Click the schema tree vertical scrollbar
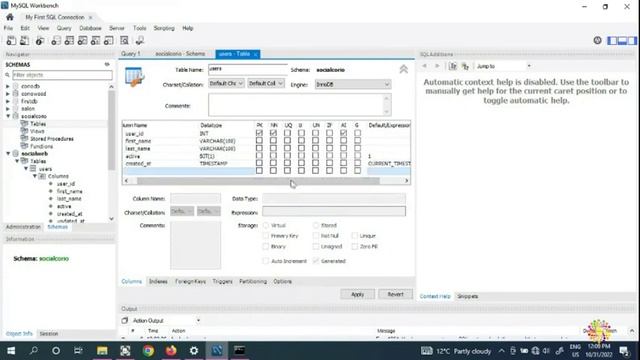 point(111,130)
